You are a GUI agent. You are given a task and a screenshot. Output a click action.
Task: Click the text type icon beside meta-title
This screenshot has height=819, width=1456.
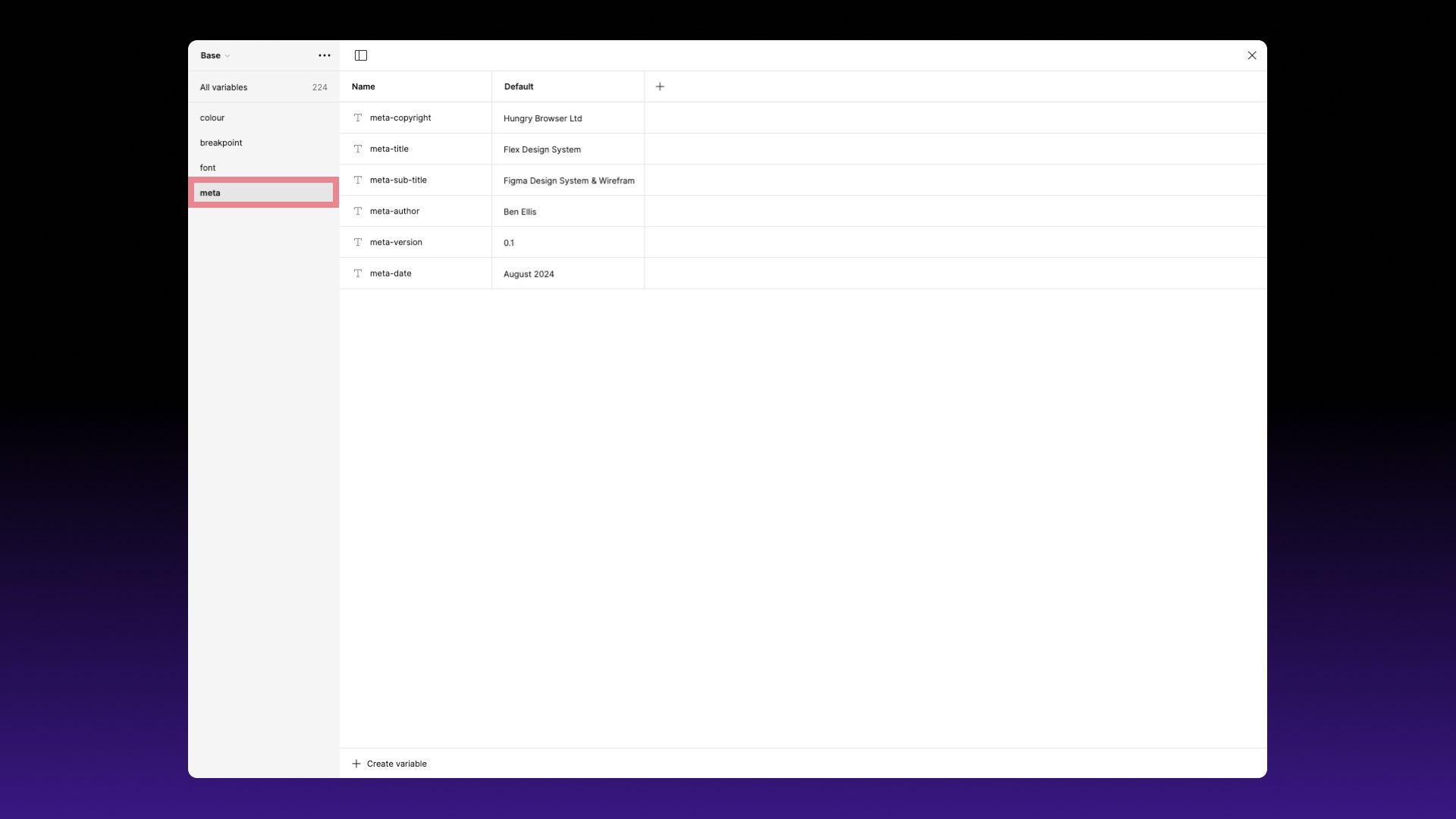[x=357, y=149]
